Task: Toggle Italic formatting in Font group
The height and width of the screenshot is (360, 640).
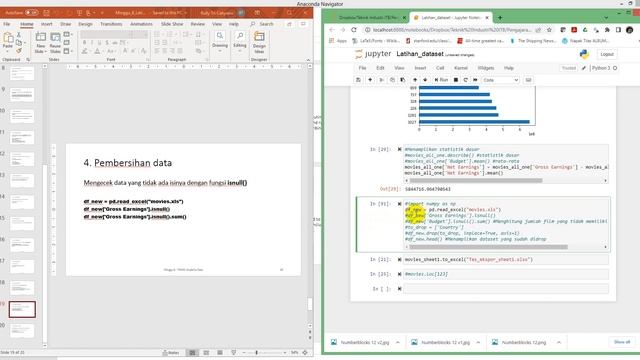Action: point(92,42)
